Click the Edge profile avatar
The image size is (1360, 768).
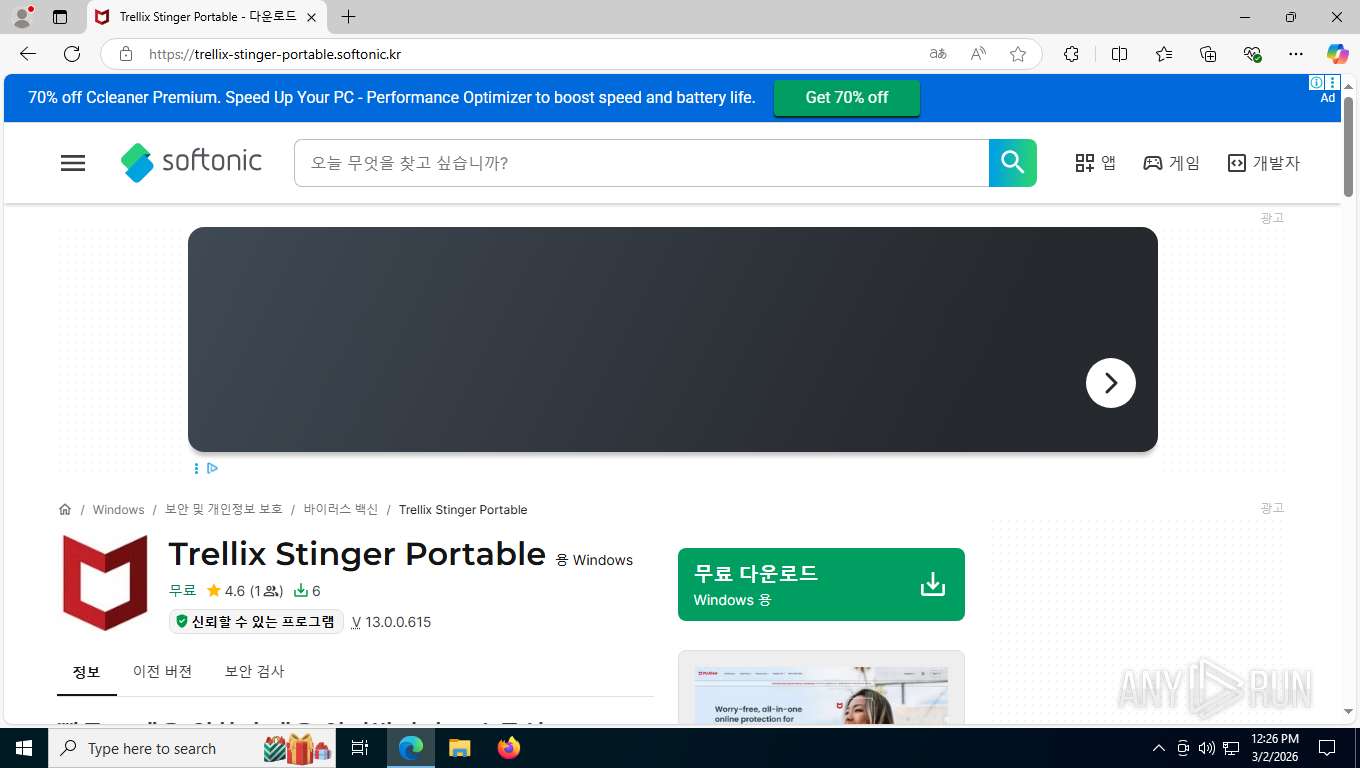pyautogui.click(x=22, y=17)
